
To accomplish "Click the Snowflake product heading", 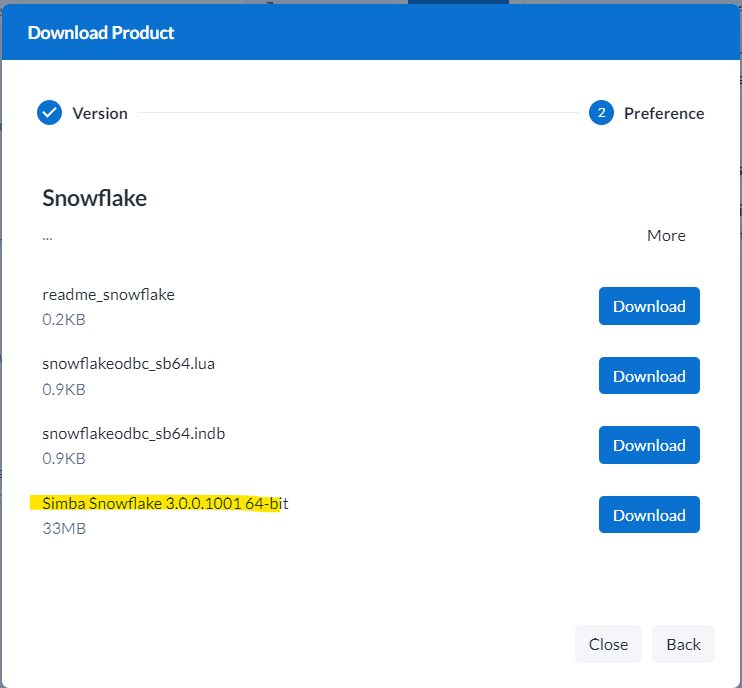I will click(94, 198).
